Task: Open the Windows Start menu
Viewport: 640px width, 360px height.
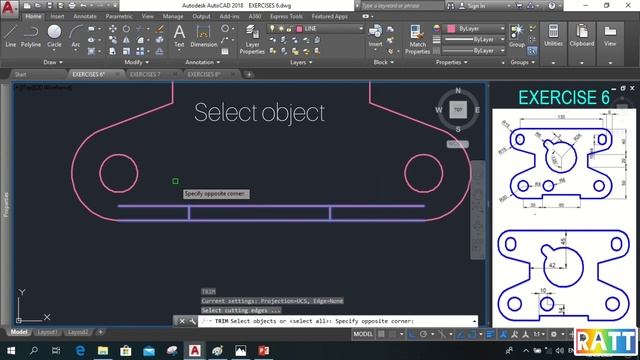Action: [11, 351]
